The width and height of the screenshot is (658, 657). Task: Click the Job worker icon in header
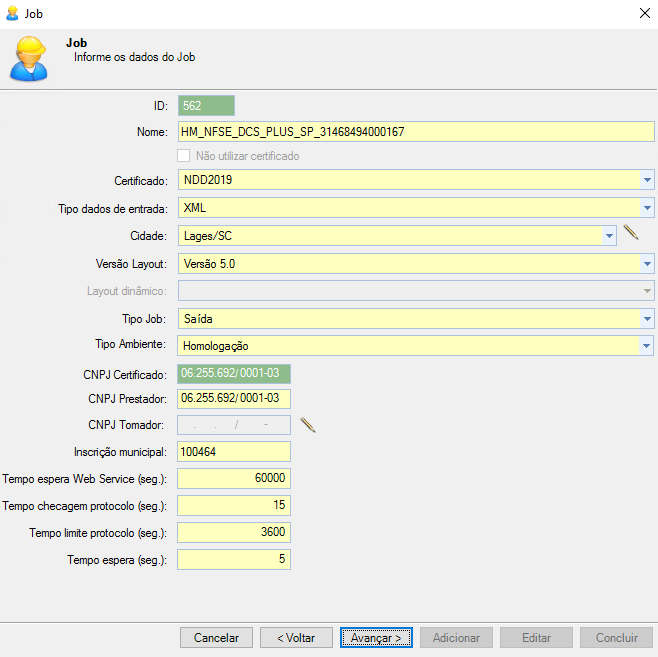click(x=28, y=59)
